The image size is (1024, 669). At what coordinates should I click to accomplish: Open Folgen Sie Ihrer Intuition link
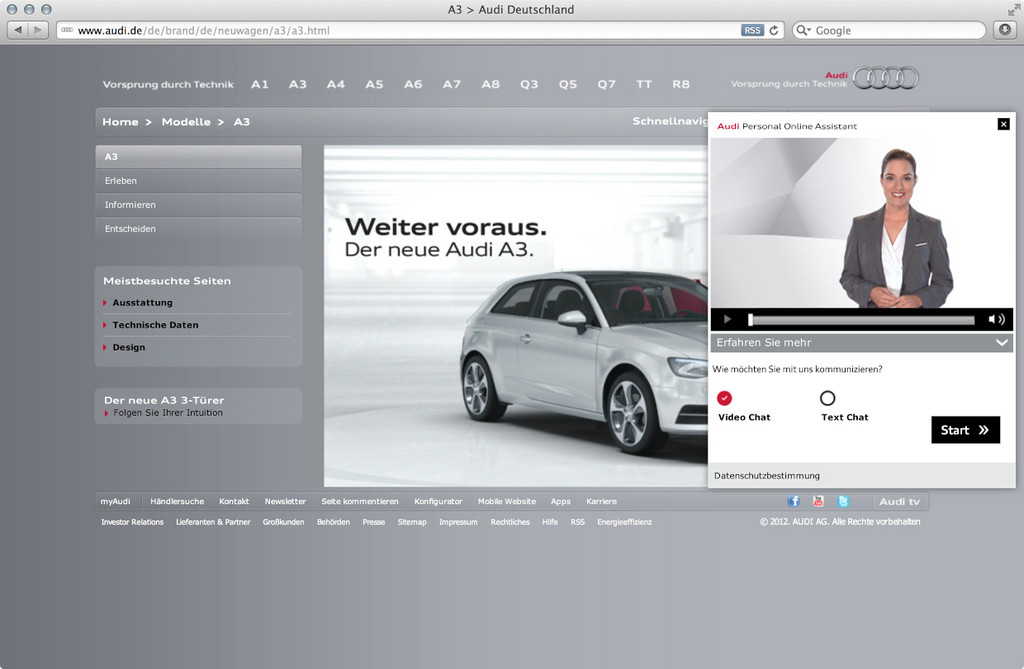pos(168,413)
